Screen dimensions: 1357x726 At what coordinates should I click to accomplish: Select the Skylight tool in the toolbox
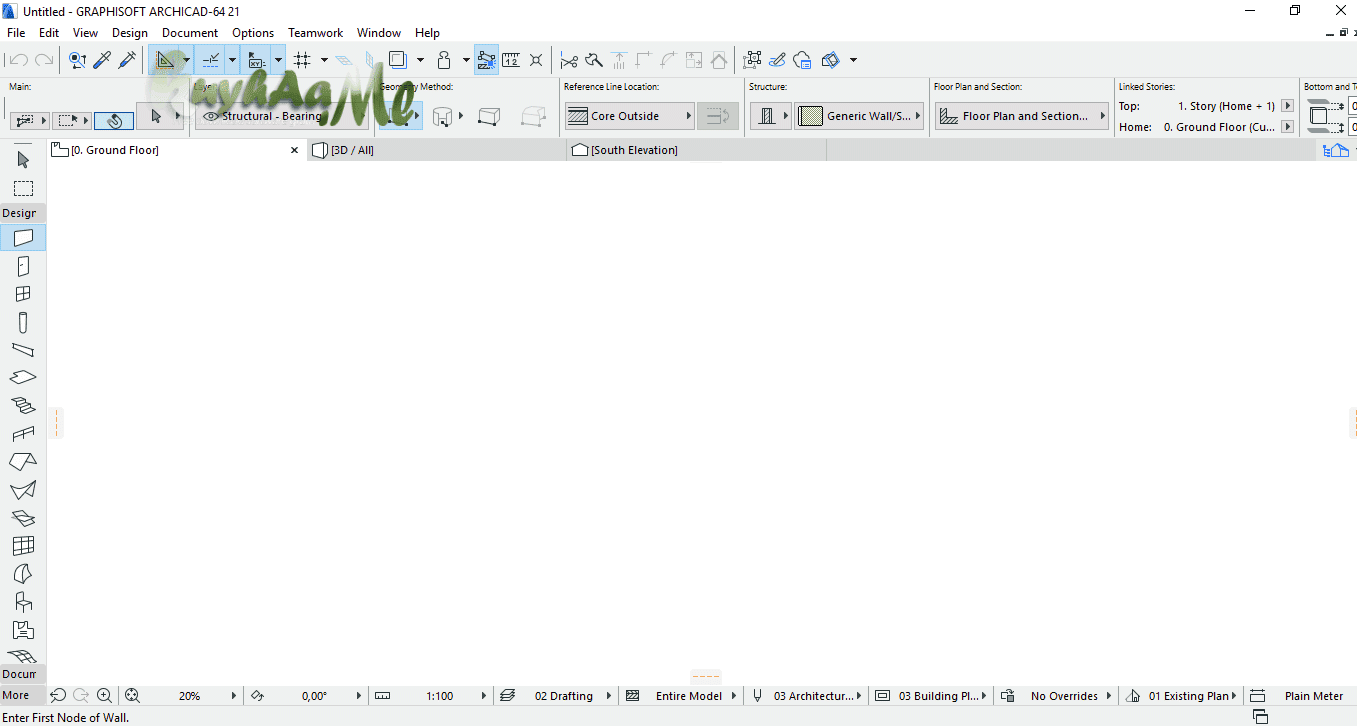pyautogui.click(x=23, y=518)
